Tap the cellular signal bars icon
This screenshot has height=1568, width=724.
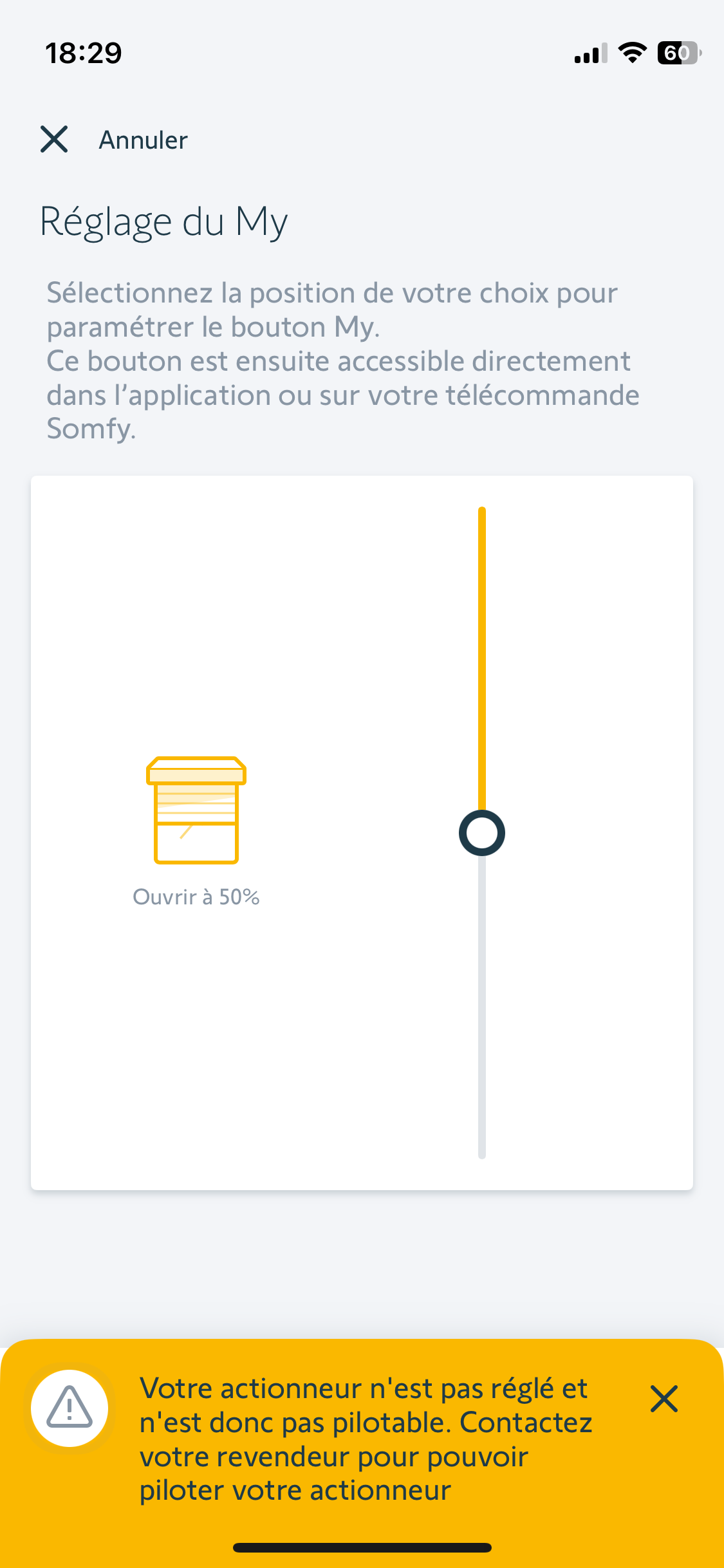[x=590, y=54]
